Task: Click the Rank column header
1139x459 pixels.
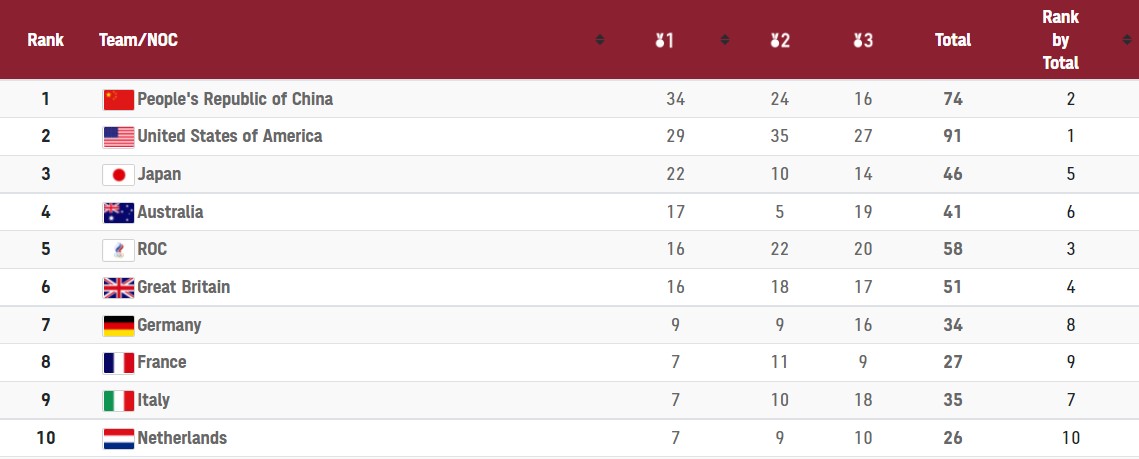Action: click(x=45, y=40)
